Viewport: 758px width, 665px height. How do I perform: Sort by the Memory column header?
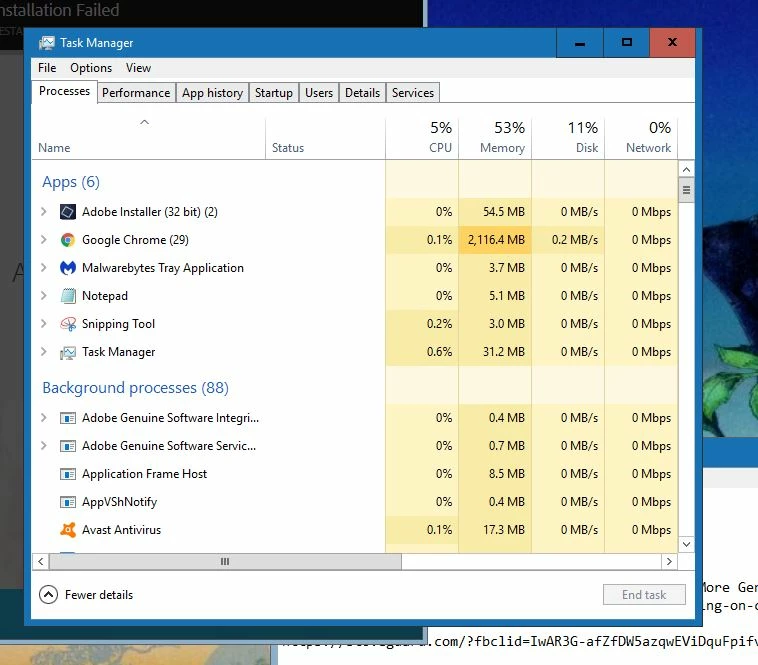tap(495, 139)
